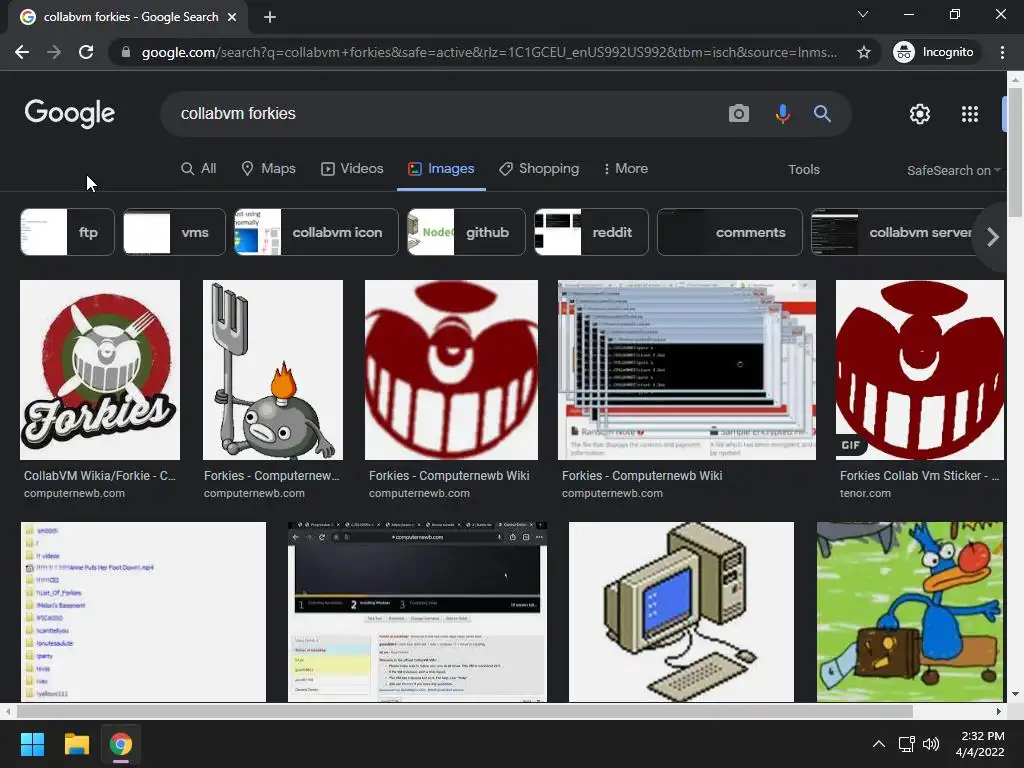Viewport: 1024px width, 768px height.
Task: Open Forkies Computernewb Wiki under red face
Action: pyautogui.click(x=449, y=476)
